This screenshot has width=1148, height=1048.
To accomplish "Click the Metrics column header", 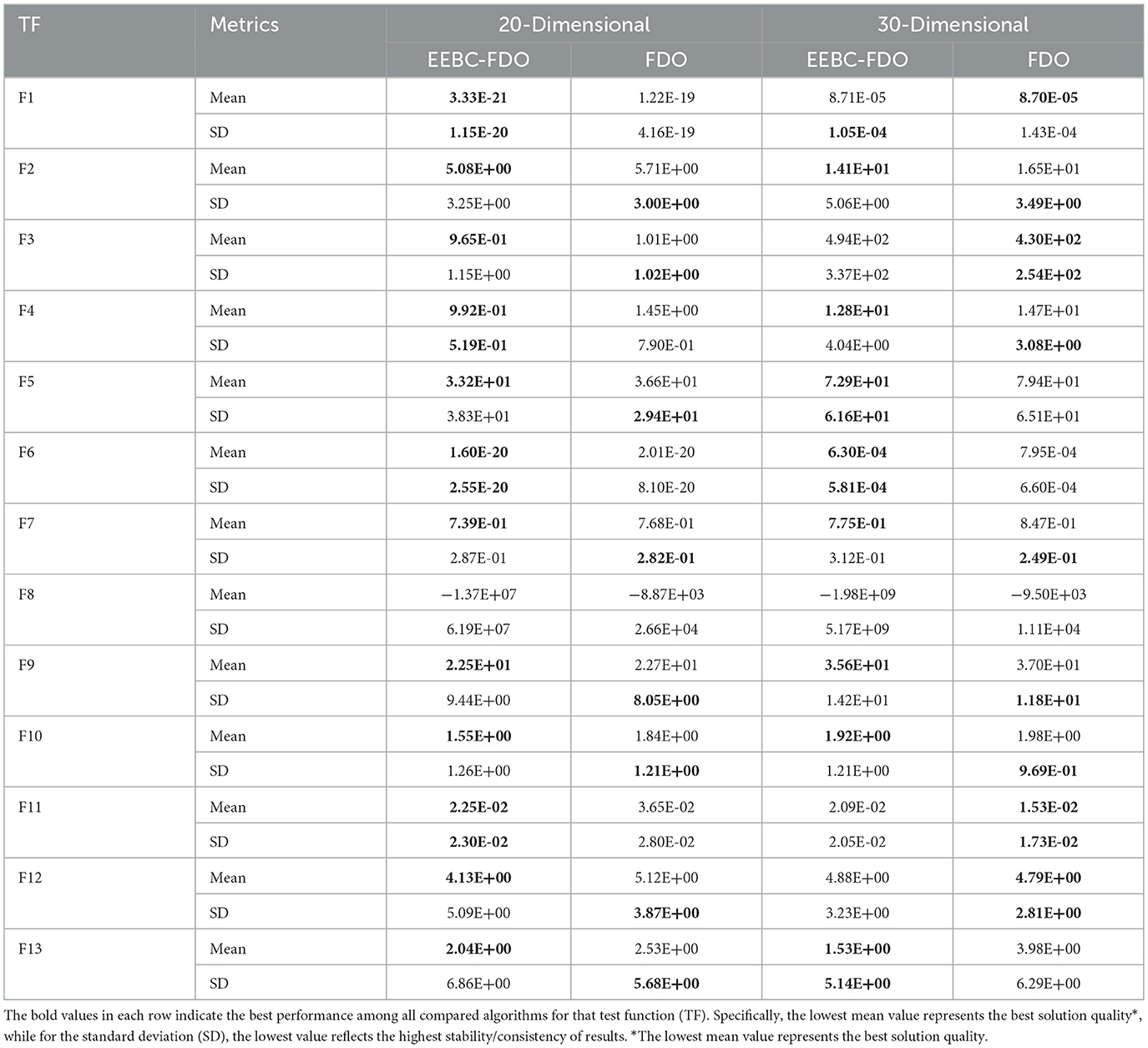I will pos(244,24).
